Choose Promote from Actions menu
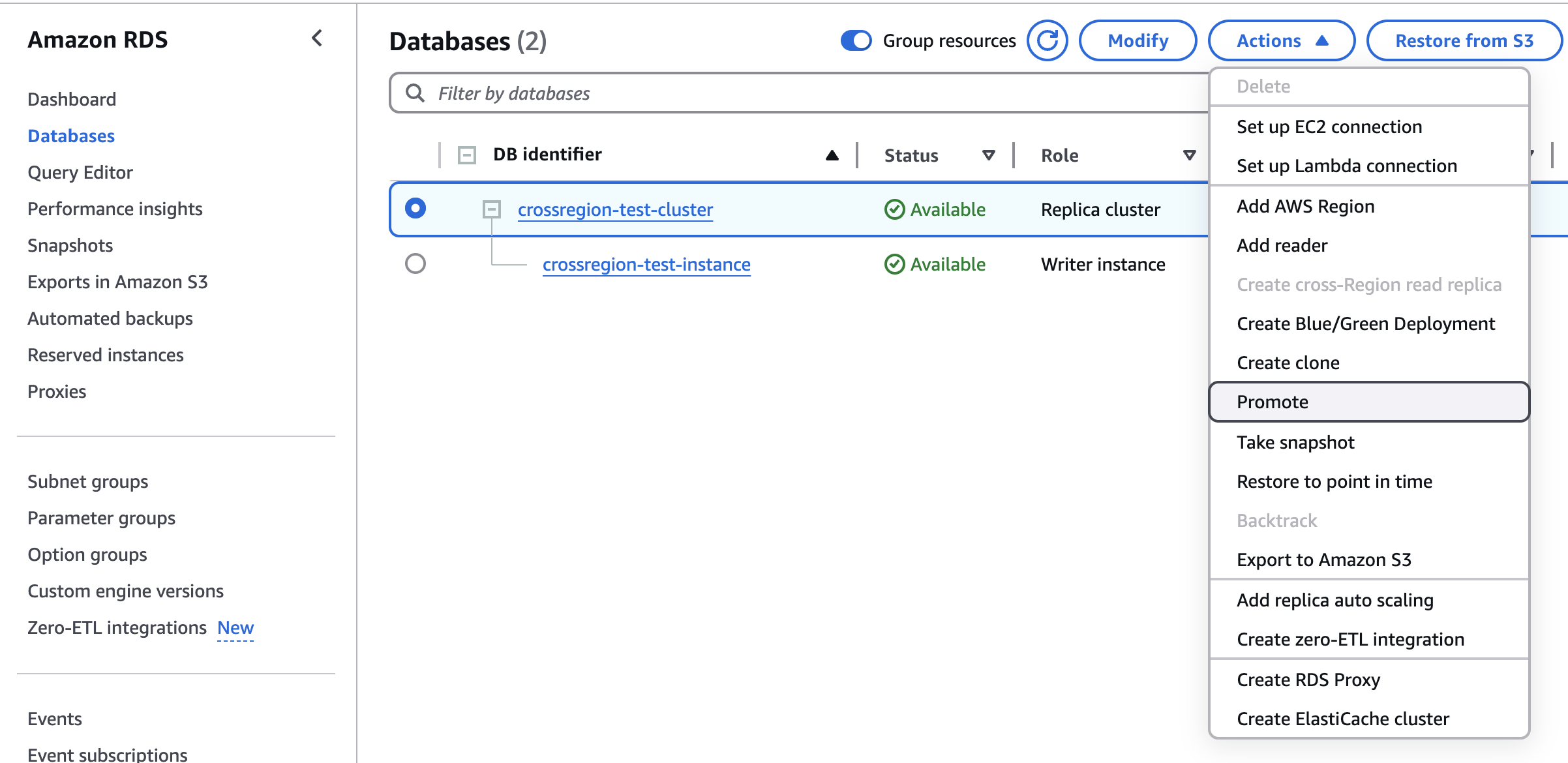This screenshot has width=1568, height=763. click(x=1273, y=402)
